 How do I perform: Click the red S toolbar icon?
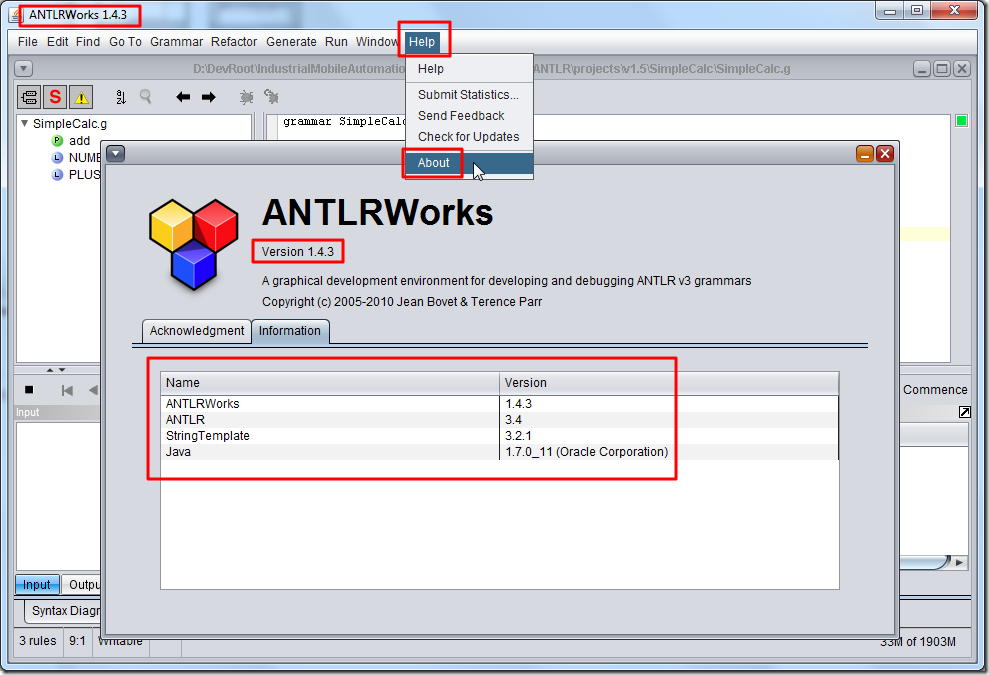pos(56,97)
